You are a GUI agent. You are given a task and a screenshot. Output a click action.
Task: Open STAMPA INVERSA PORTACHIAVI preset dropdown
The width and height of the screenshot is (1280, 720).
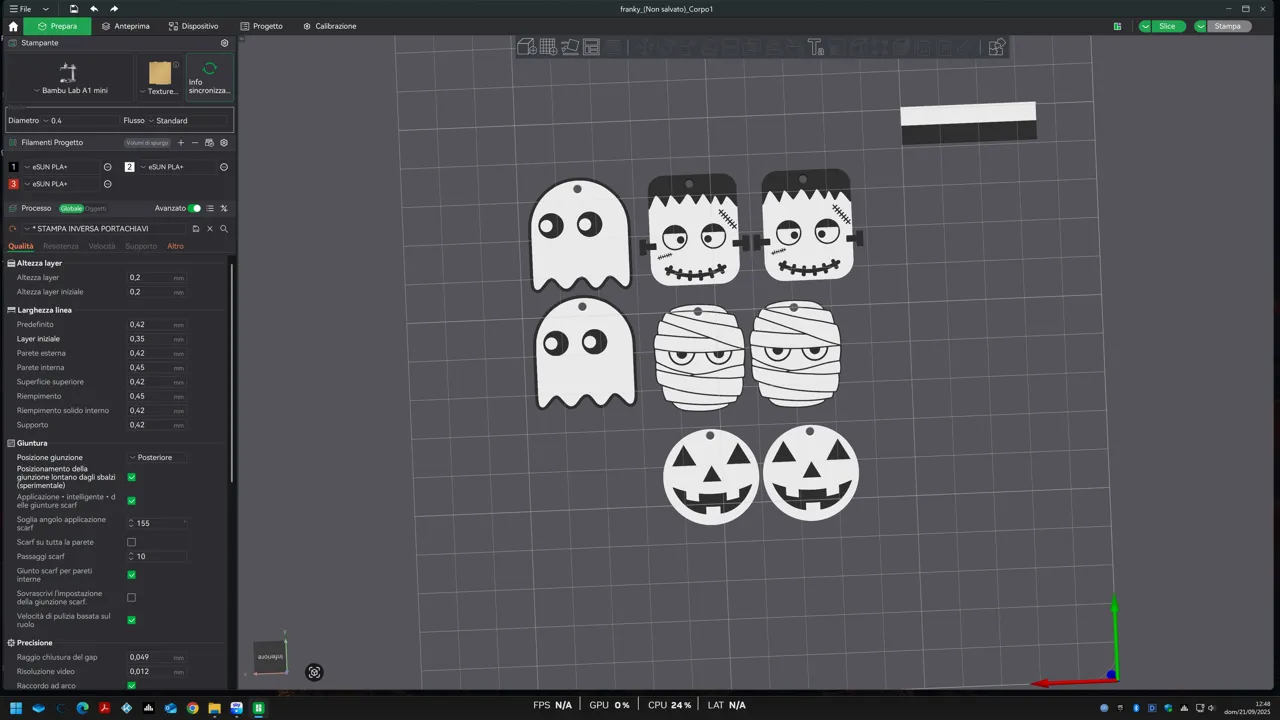pyautogui.click(x=104, y=229)
